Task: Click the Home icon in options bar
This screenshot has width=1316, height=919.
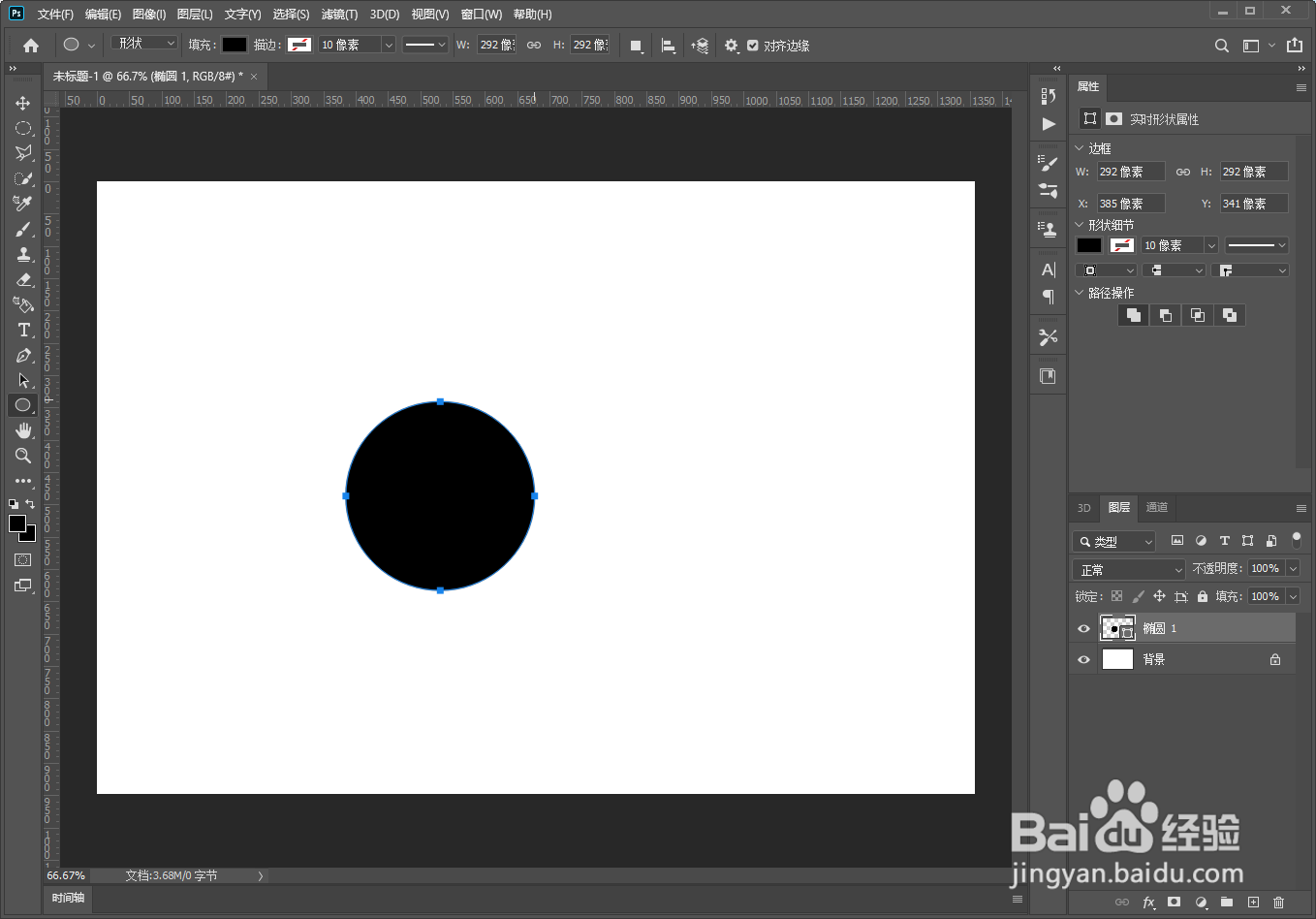Action: pos(31,46)
